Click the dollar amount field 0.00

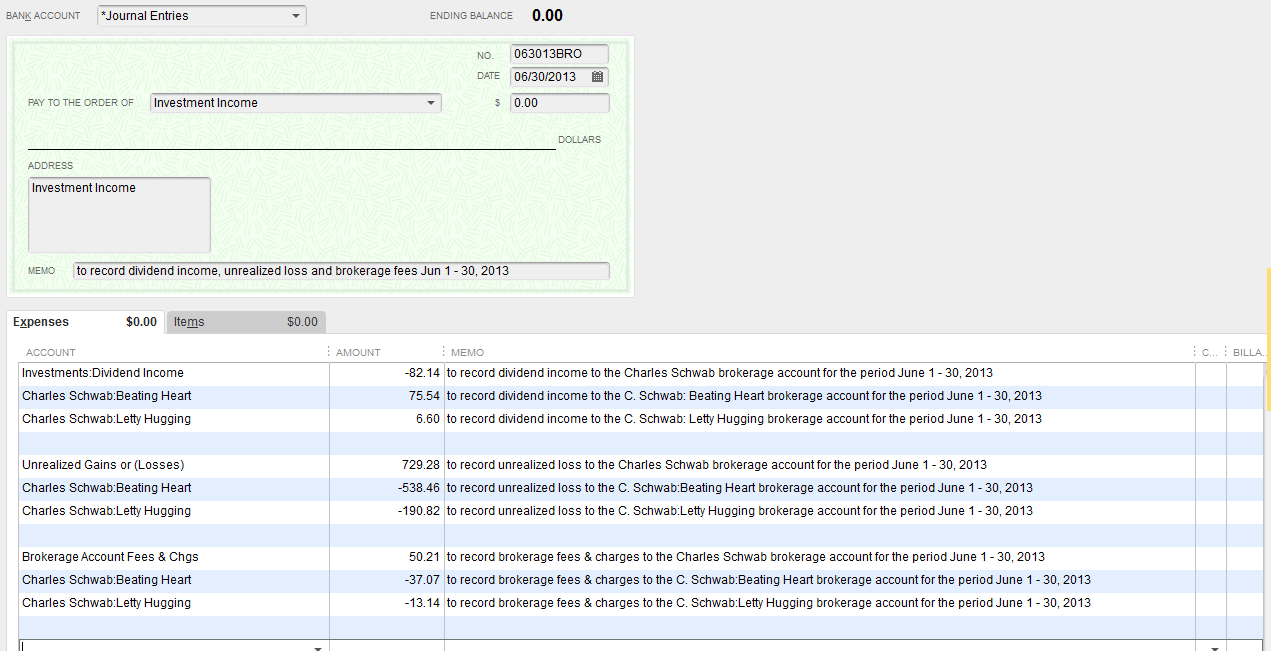click(x=559, y=103)
